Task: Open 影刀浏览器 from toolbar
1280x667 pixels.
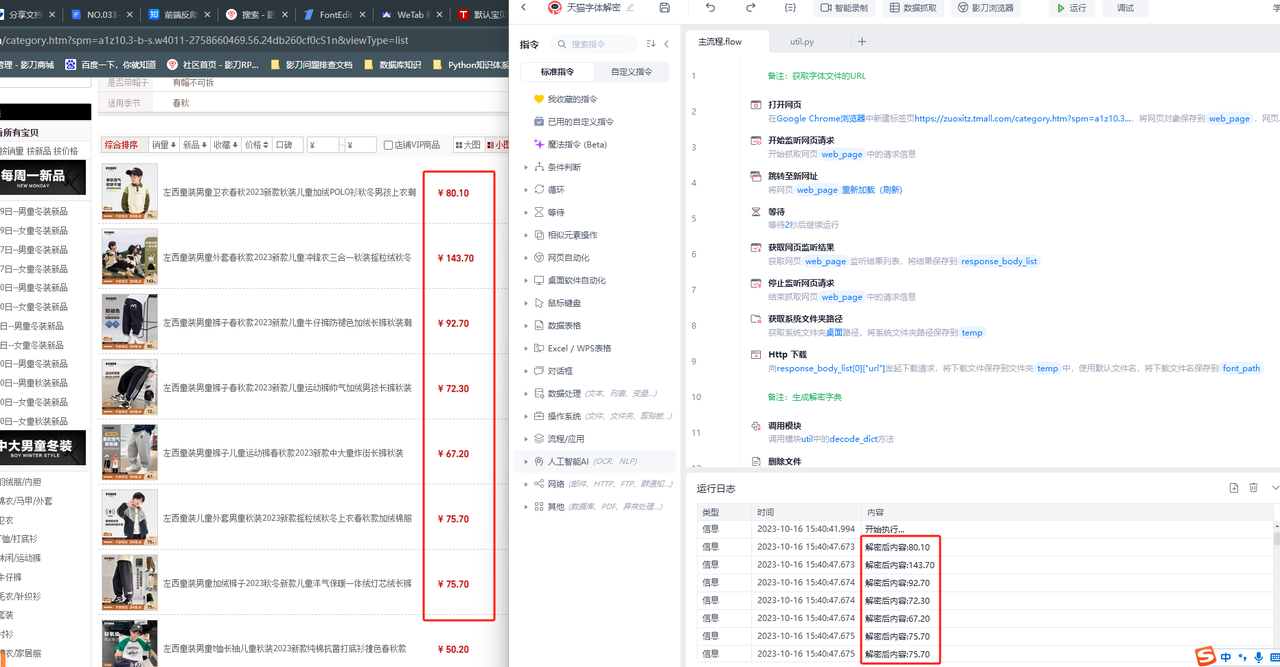Action: (985, 7)
